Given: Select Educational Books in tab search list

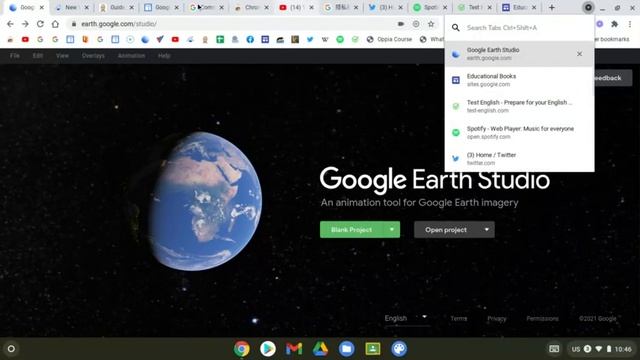Looking at the screenshot, I should tap(519, 80).
